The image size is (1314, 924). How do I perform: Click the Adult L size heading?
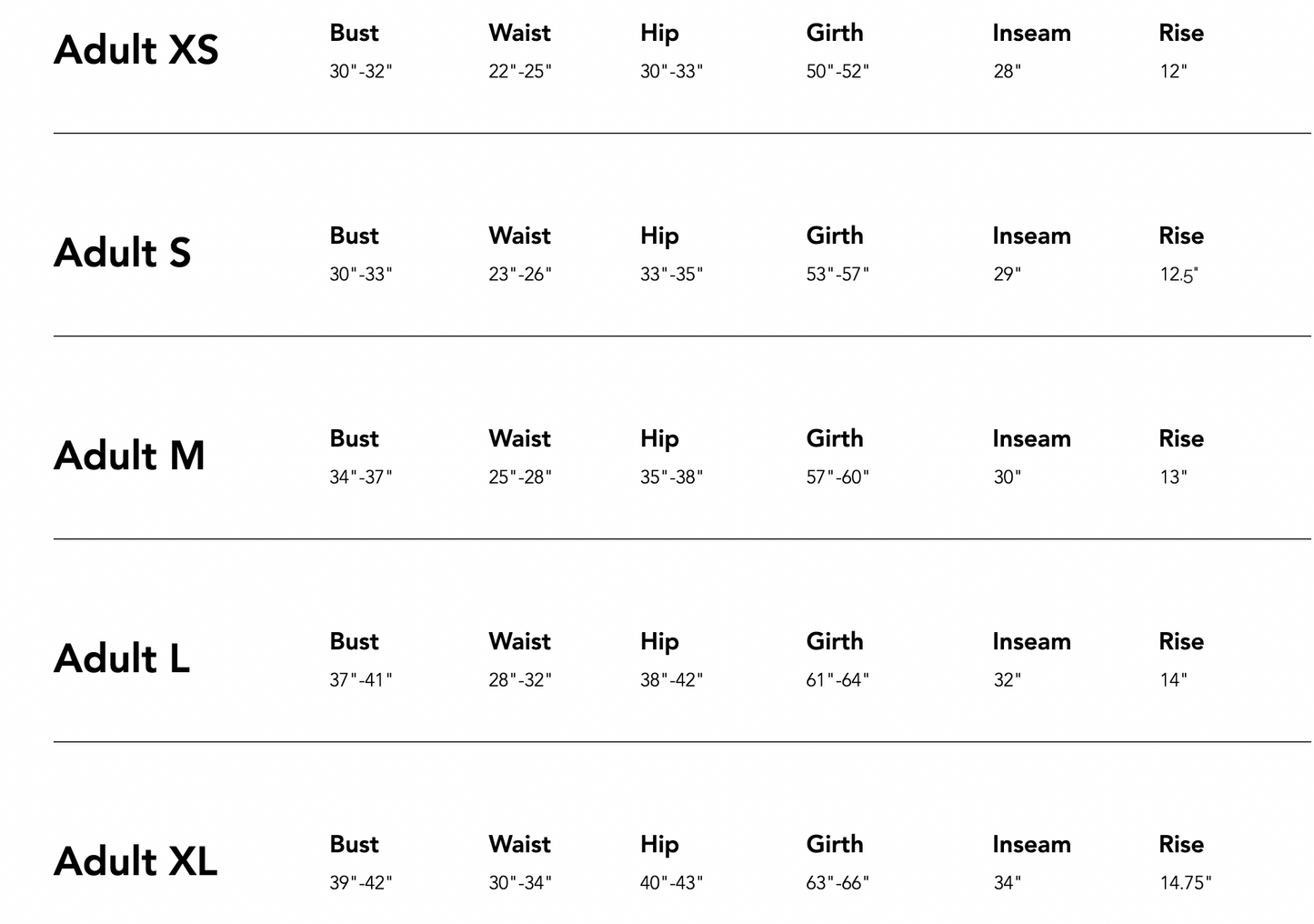point(122,658)
